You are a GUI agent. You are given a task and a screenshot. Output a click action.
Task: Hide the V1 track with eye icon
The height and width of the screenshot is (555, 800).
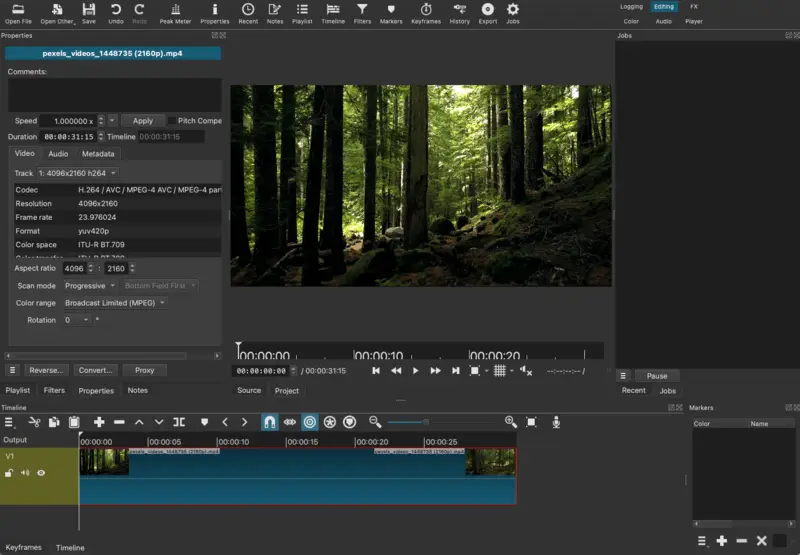[x=41, y=473]
